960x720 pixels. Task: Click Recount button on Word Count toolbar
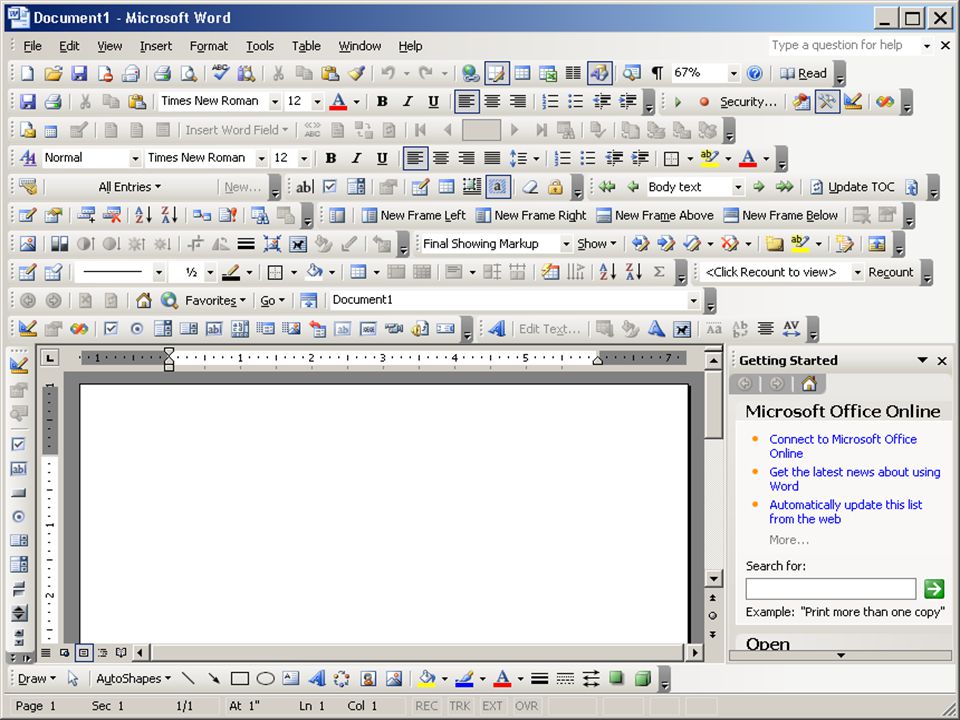point(890,272)
